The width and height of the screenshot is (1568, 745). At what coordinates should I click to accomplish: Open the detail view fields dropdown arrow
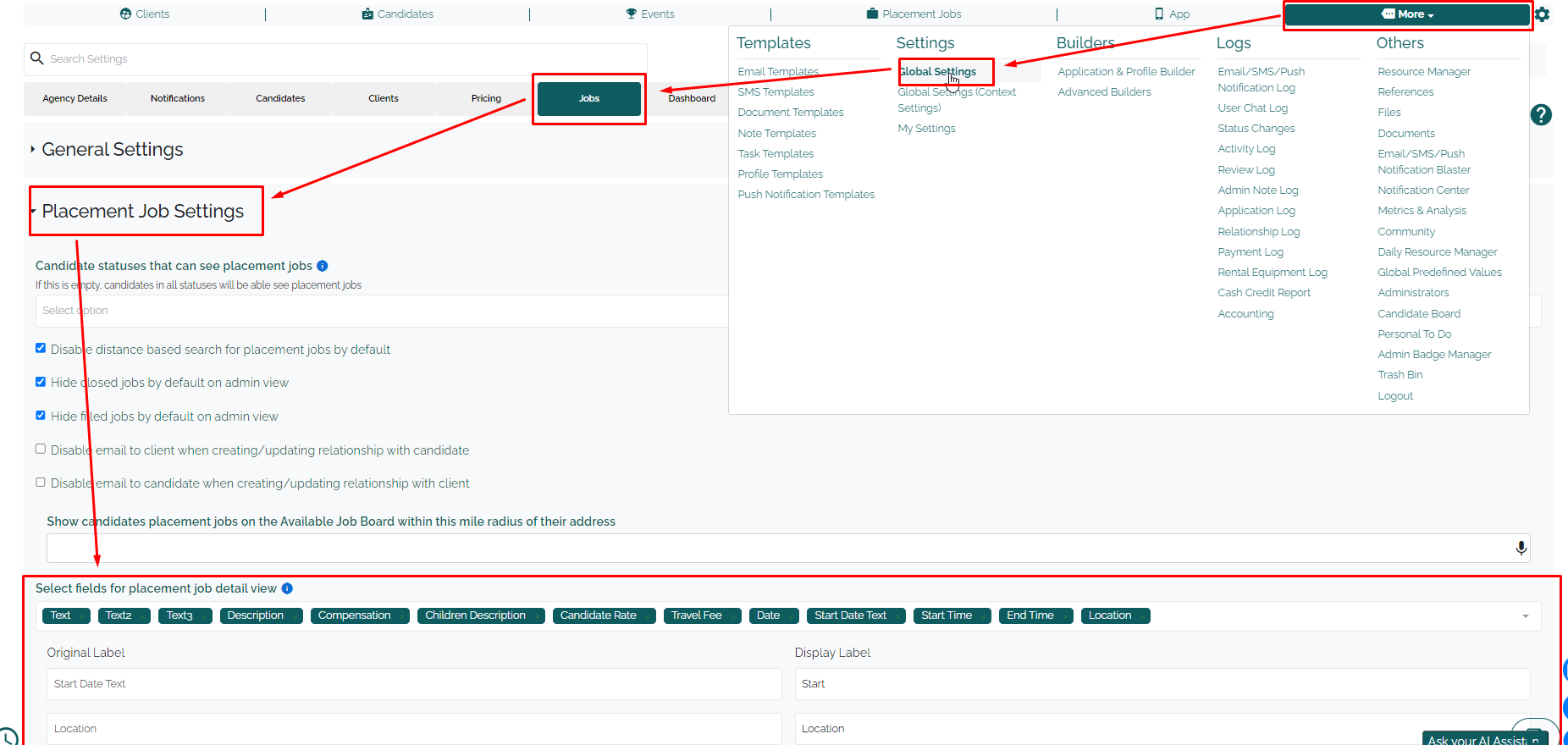[x=1526, y=616]
